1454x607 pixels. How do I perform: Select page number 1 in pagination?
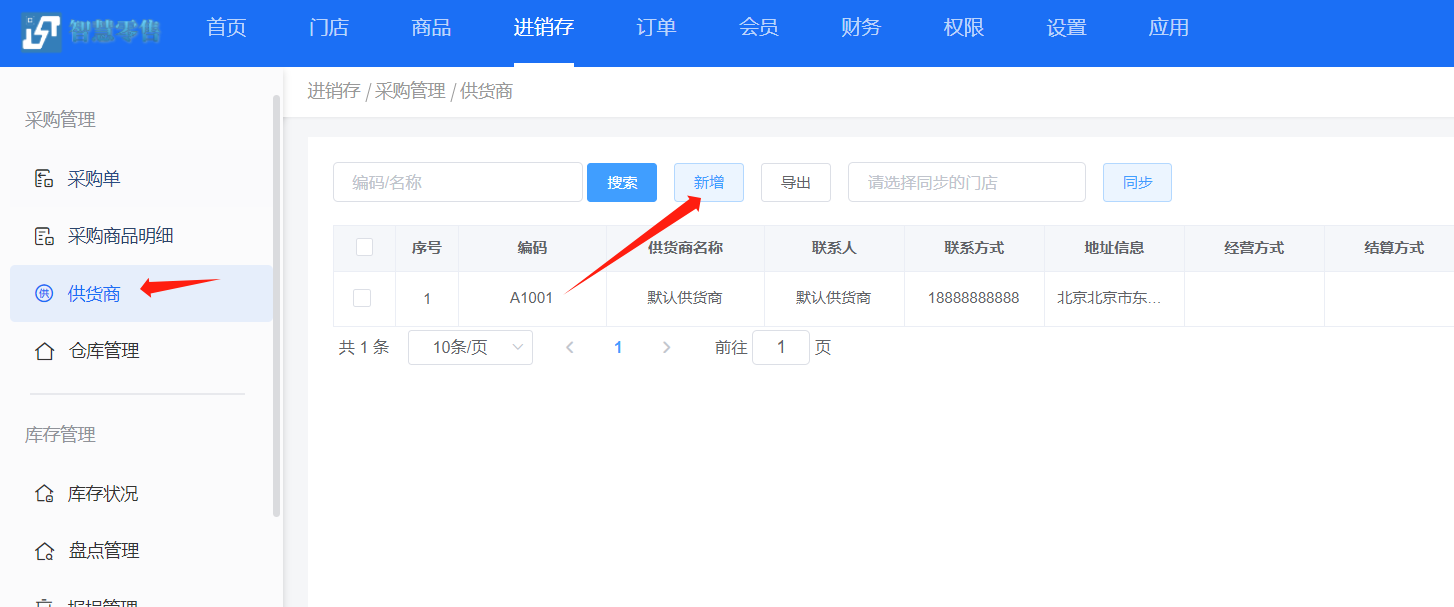[618, 347]
